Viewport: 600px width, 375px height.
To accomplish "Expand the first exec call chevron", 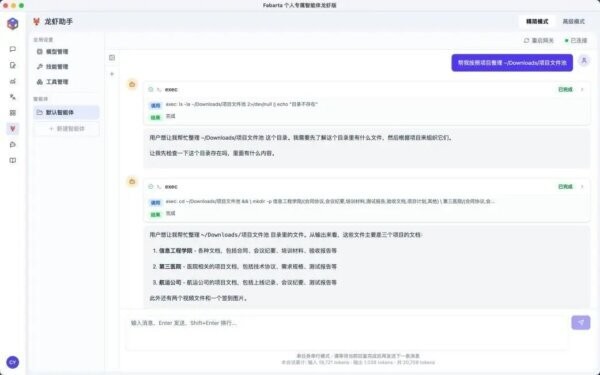I will coord(582,90).
